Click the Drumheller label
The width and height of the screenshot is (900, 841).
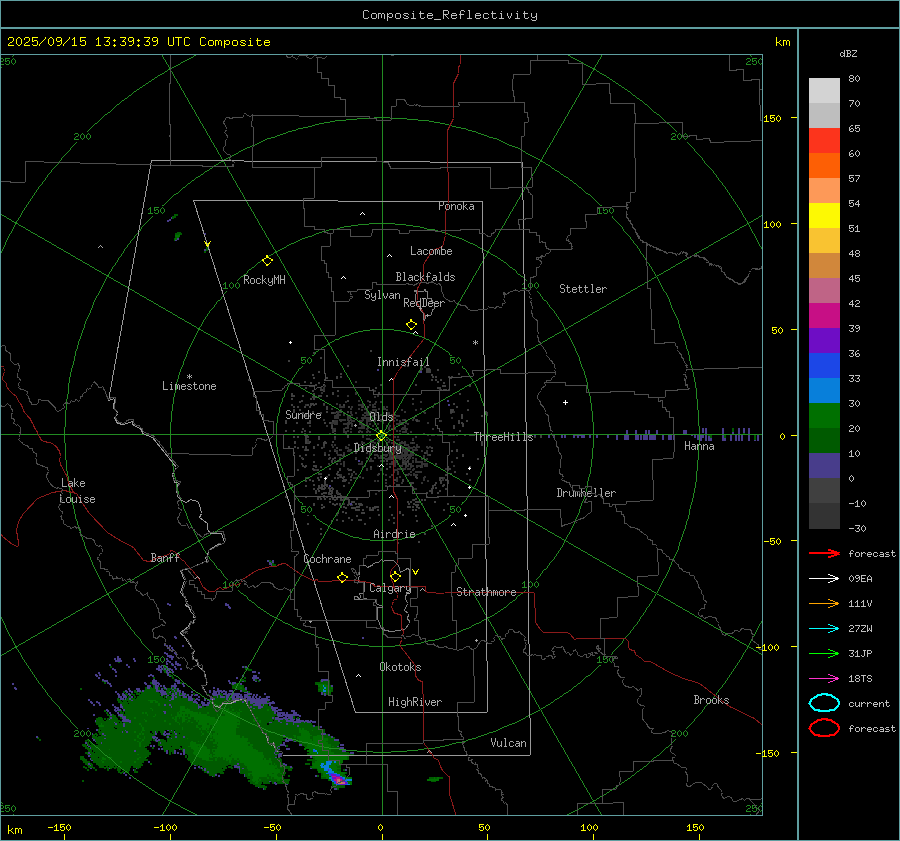coord(586,493)
